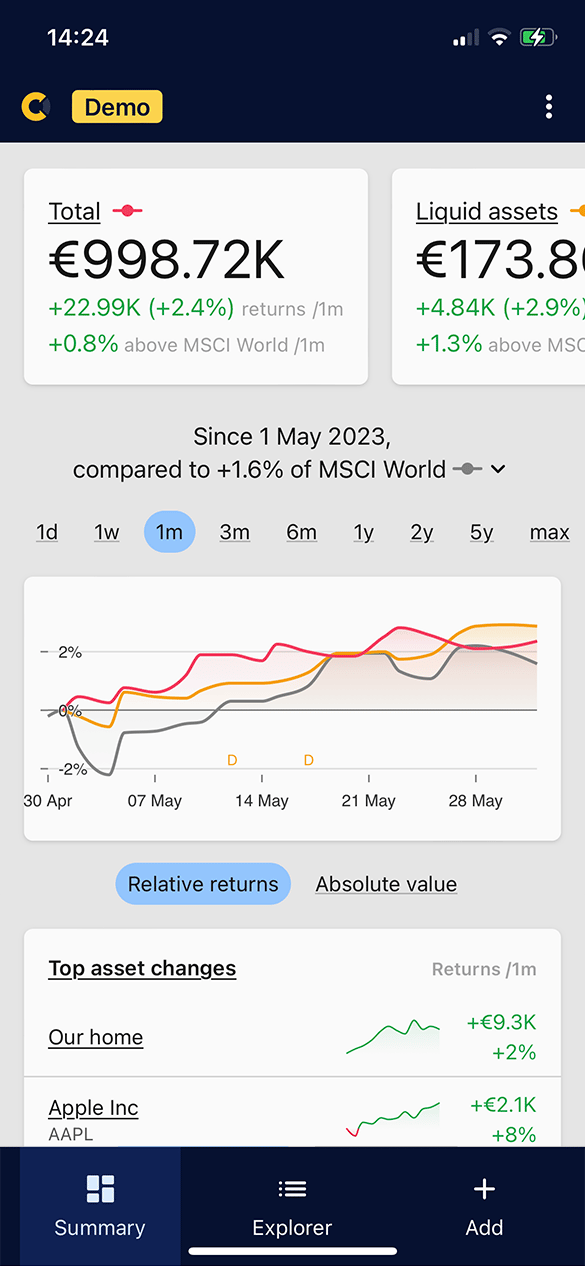Tap the battery status icon
Image resolution: width=585 pixels, height=1266 pixels.
538,38
